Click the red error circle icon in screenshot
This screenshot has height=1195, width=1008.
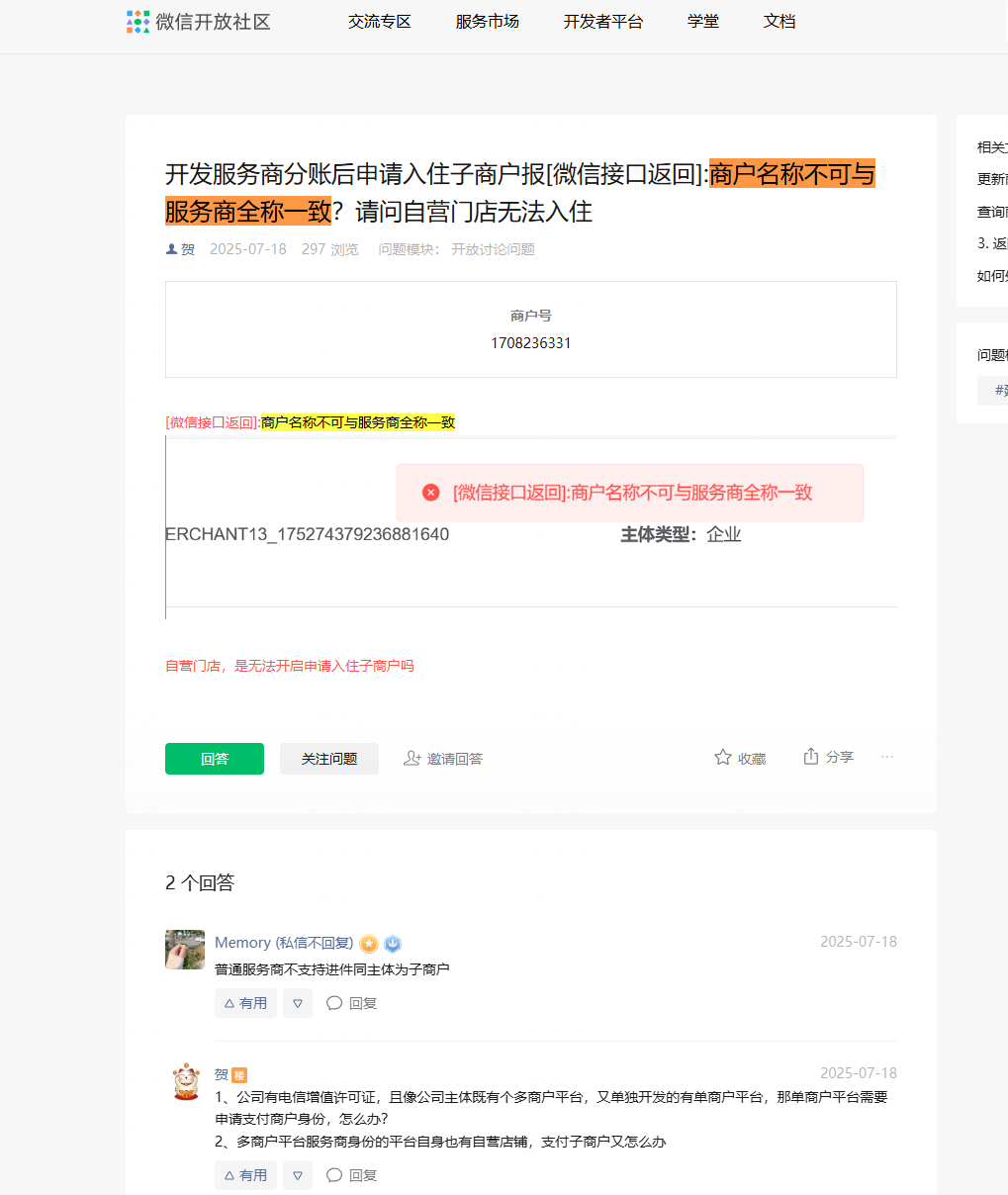point(431,493)
